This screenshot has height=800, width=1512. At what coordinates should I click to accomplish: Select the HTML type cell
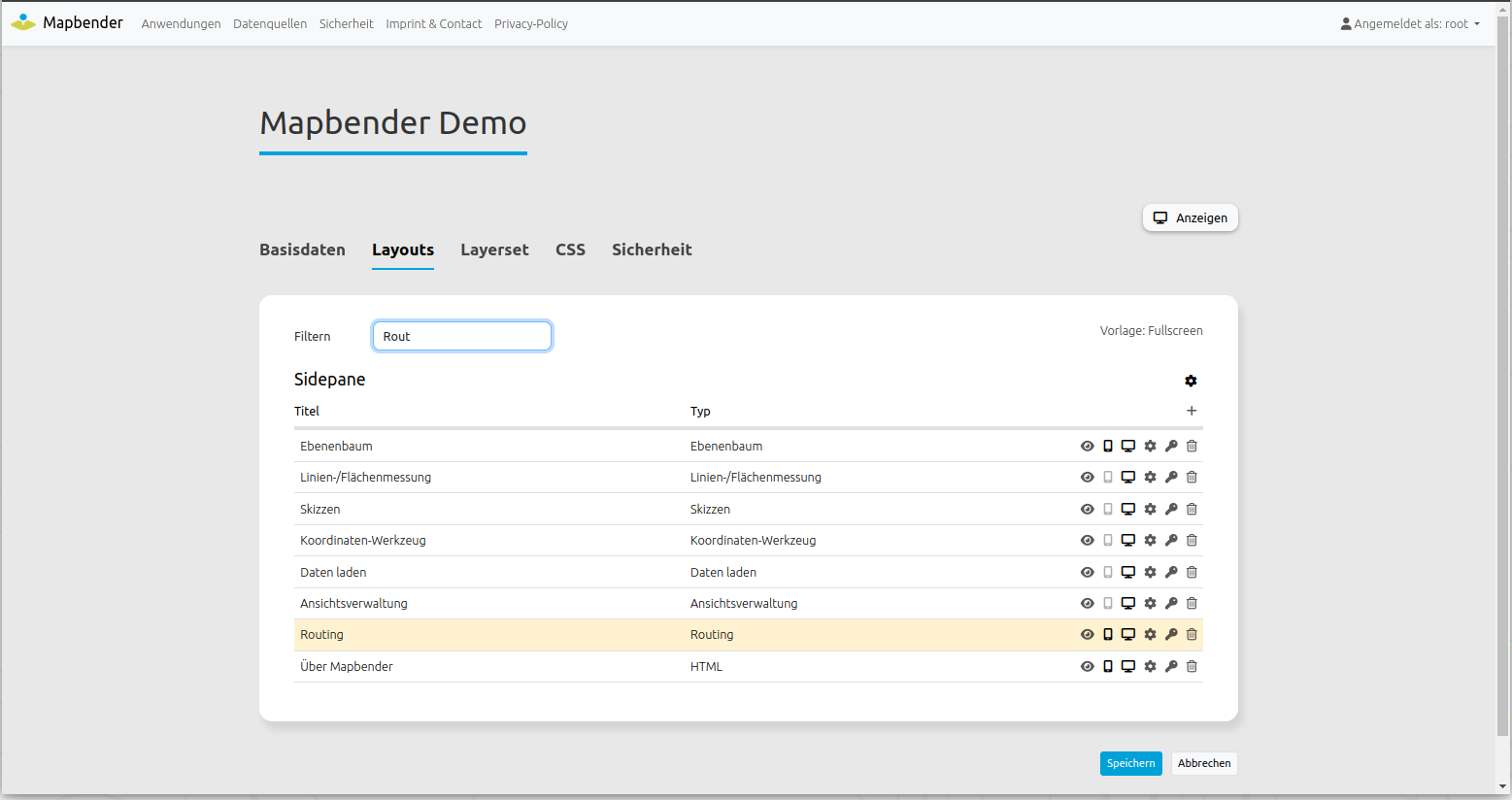[706, 666]
